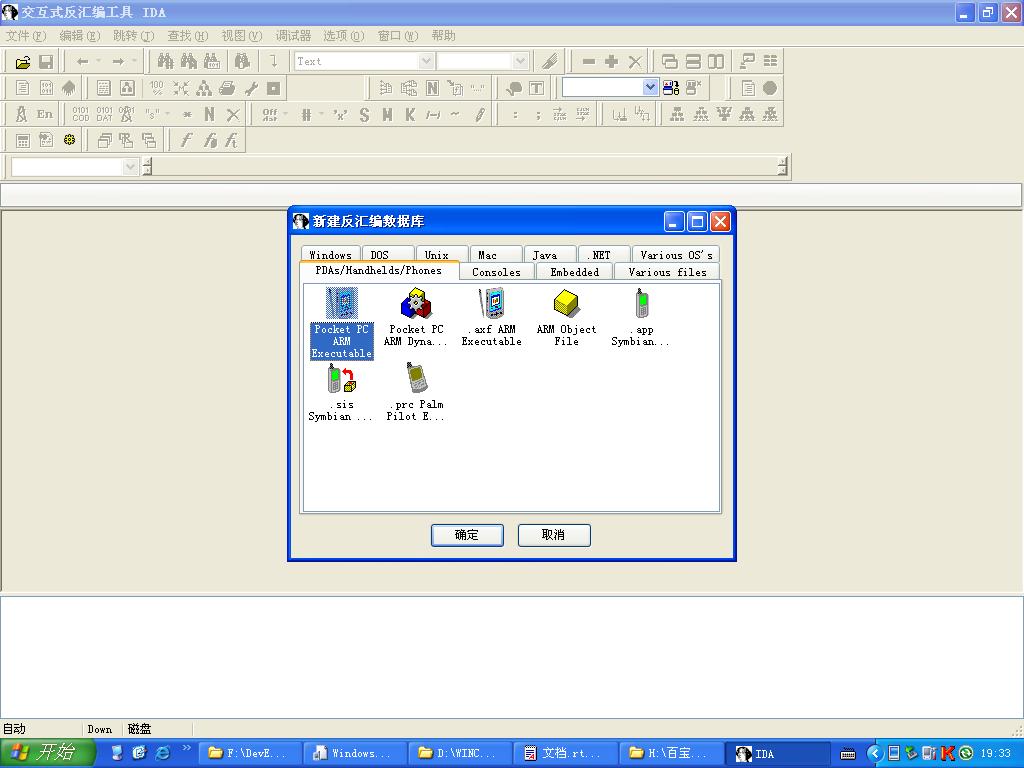Image resolution: width=1024 pixels, height=768 pixels.
Task: Open the 选项 (Options) menu
Action: coord(344,36)
